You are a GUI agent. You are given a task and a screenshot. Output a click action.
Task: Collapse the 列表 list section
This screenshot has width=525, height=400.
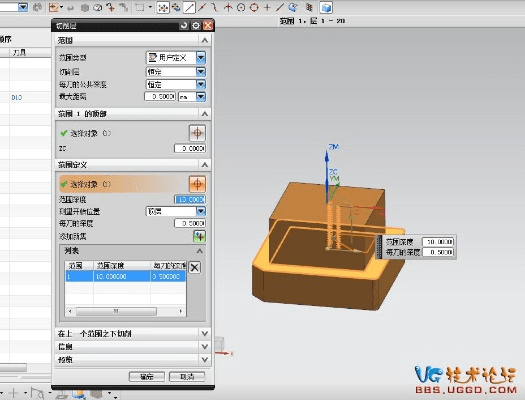click(200, 251)
